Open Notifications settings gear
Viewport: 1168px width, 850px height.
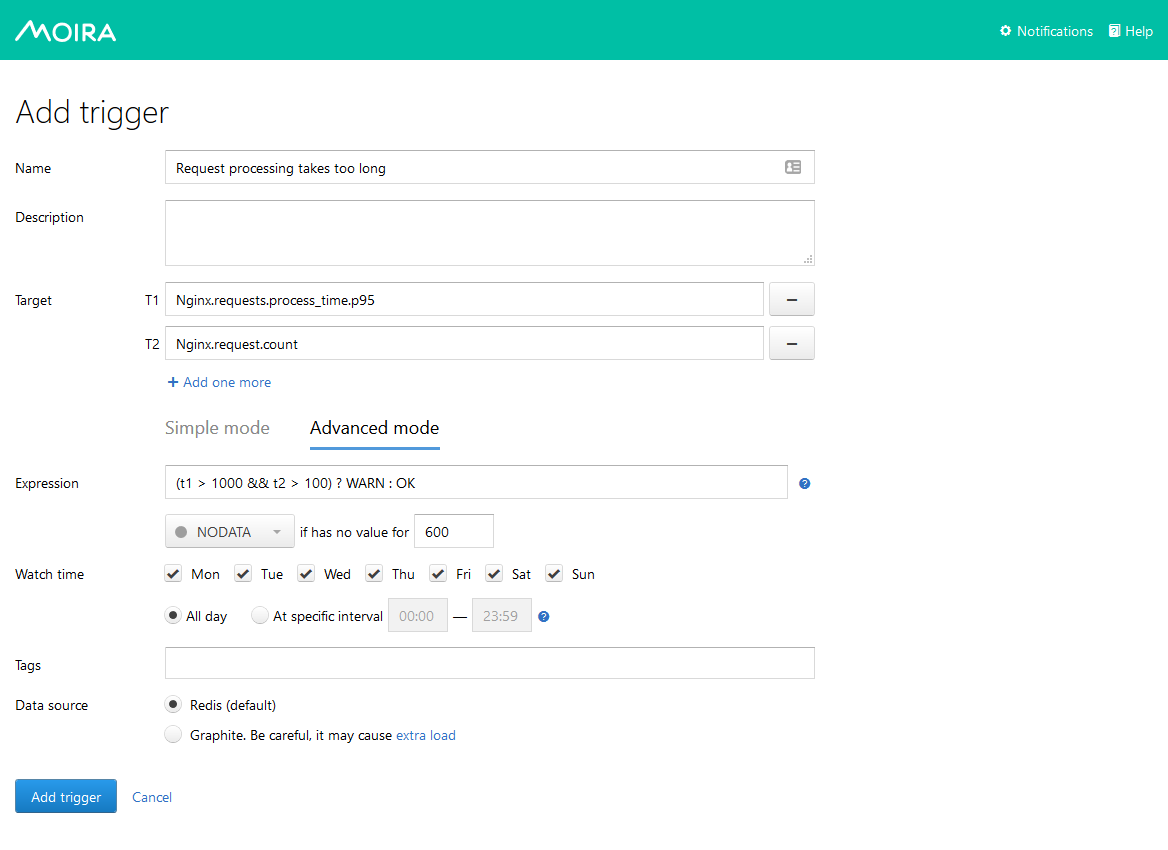(1006, 31)
